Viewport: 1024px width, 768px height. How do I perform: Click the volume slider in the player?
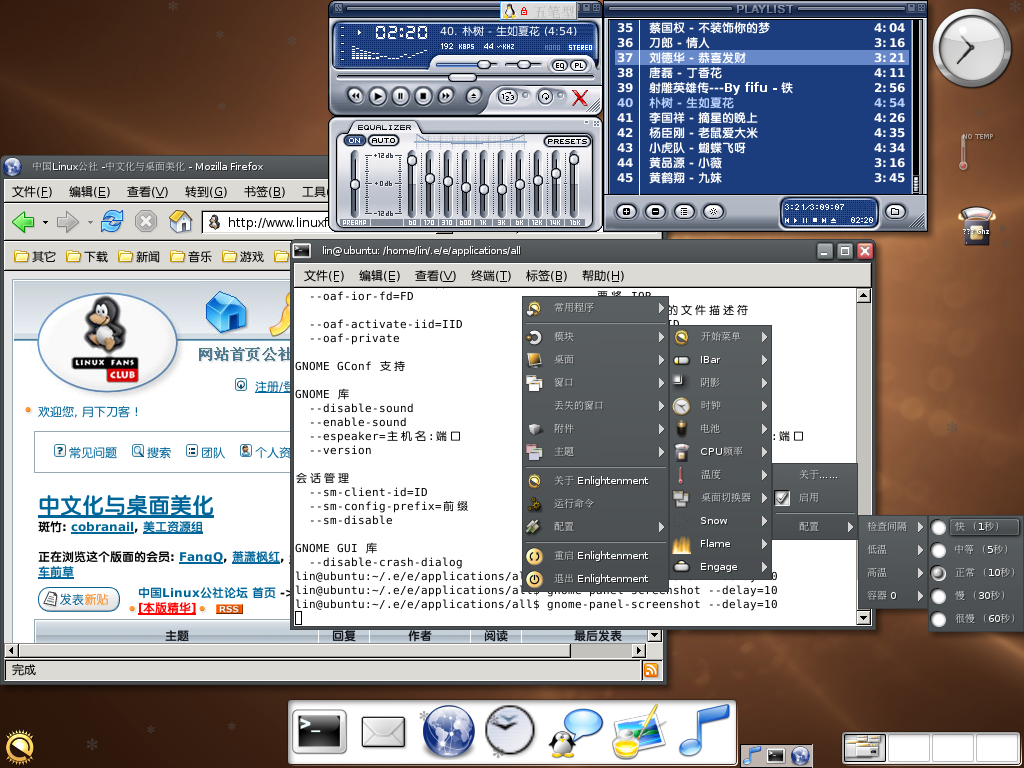(x=464, y=65)
